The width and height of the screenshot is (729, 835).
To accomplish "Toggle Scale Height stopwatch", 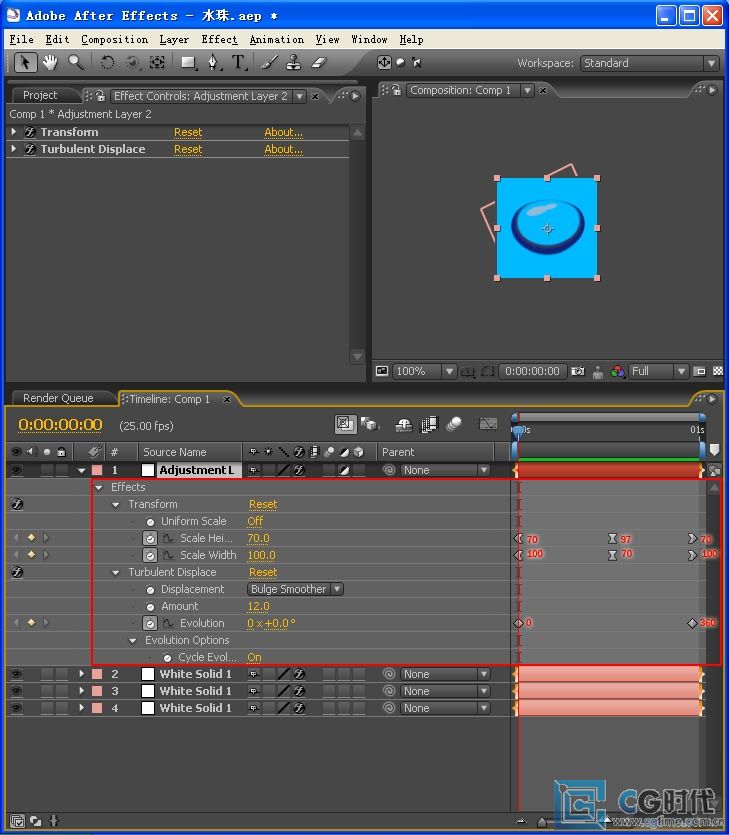I will pyautogui.click(x=150, y=538).
